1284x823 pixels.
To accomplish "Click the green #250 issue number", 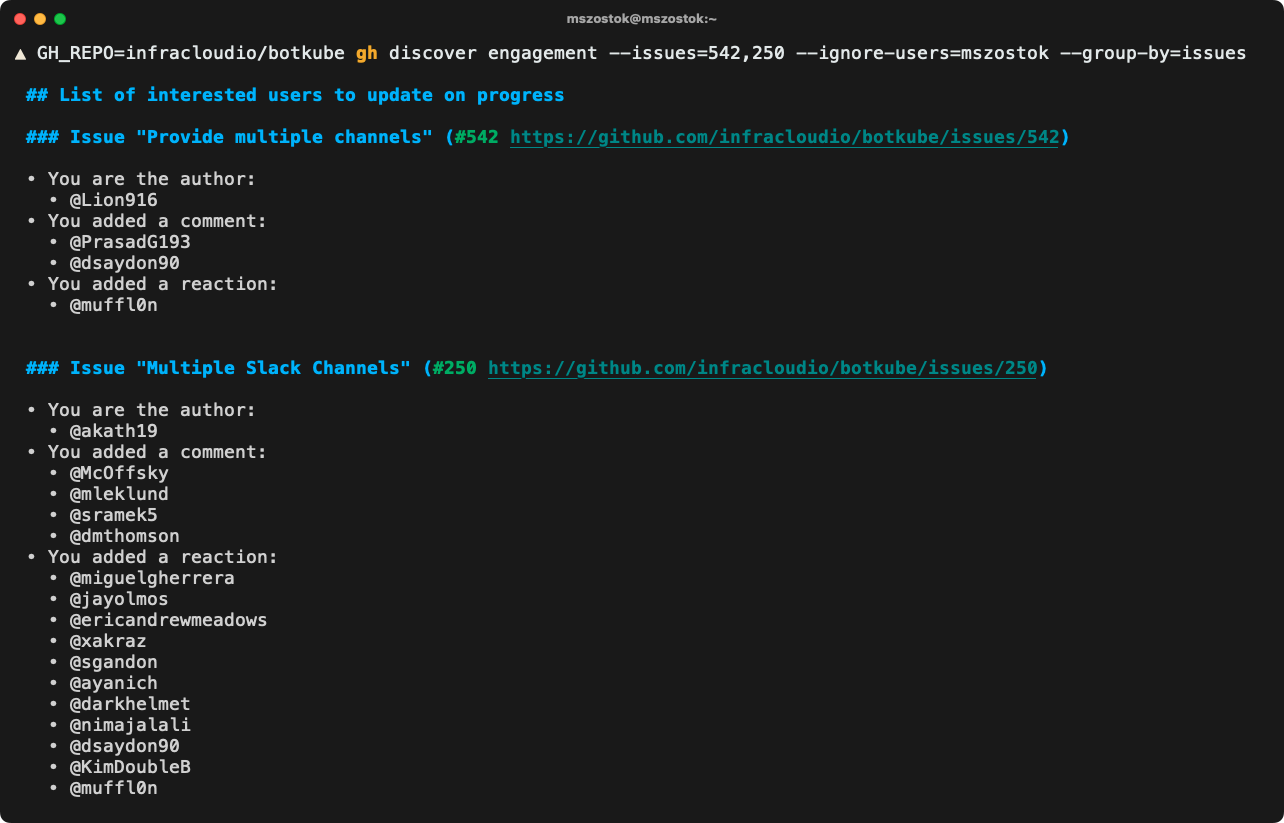I will 454,368.
